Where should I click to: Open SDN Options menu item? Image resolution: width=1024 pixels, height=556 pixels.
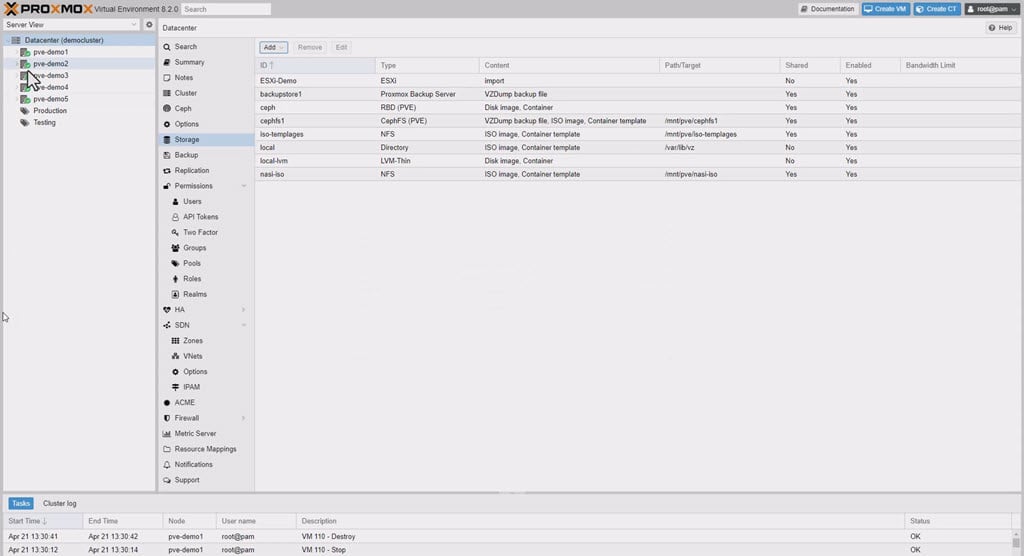coord(206,372)
